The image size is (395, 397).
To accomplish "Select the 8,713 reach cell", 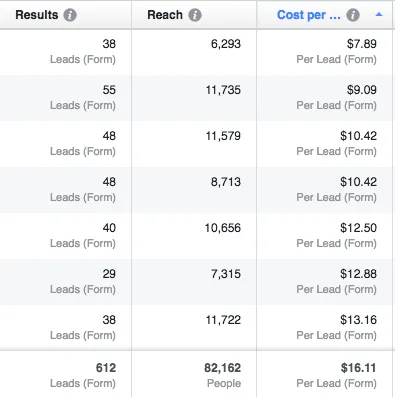I will click(x=194, y=190).
